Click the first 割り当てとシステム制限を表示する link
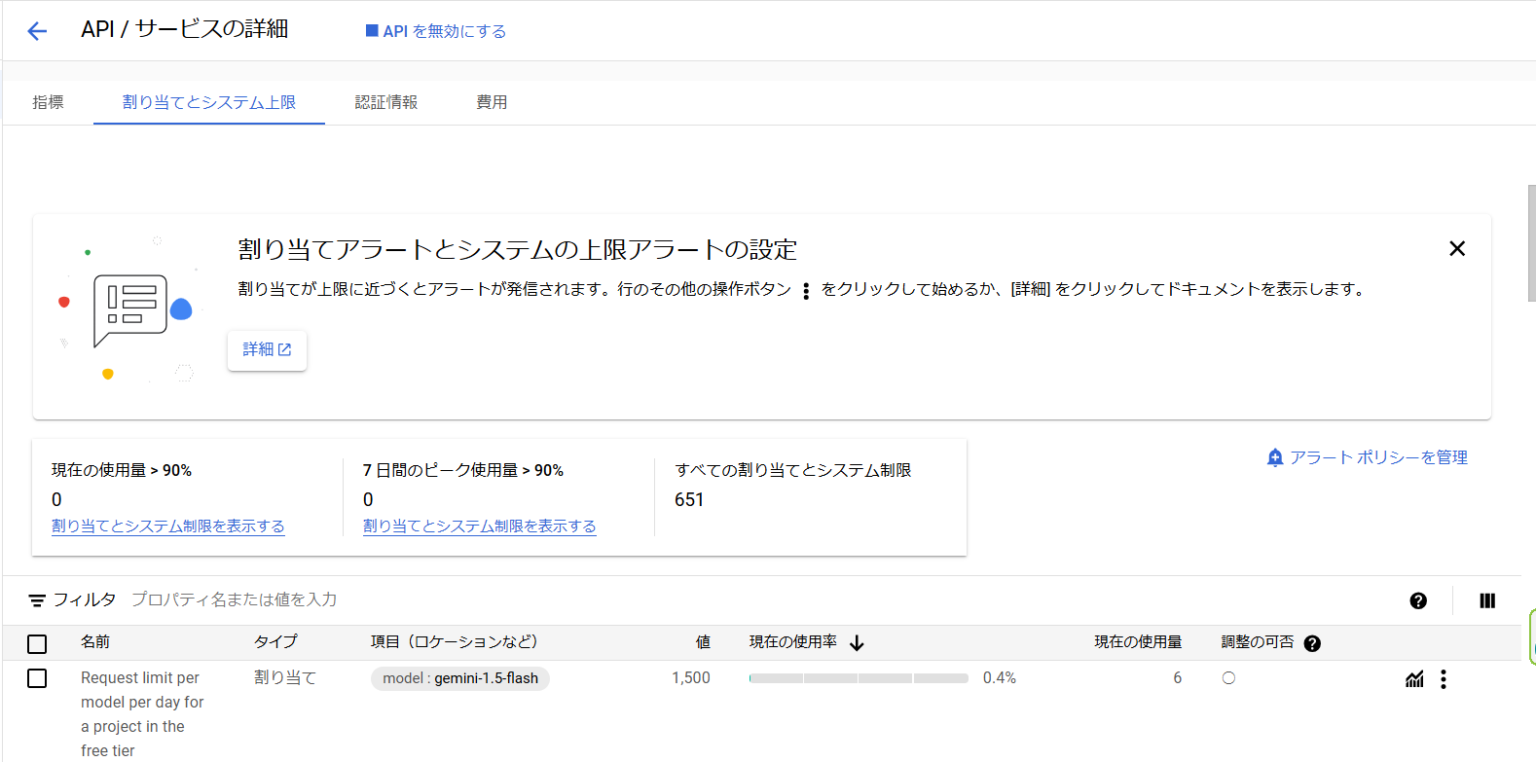Image resolution: width=1536 pixels, height=762 pixels. tap(168, 525)
